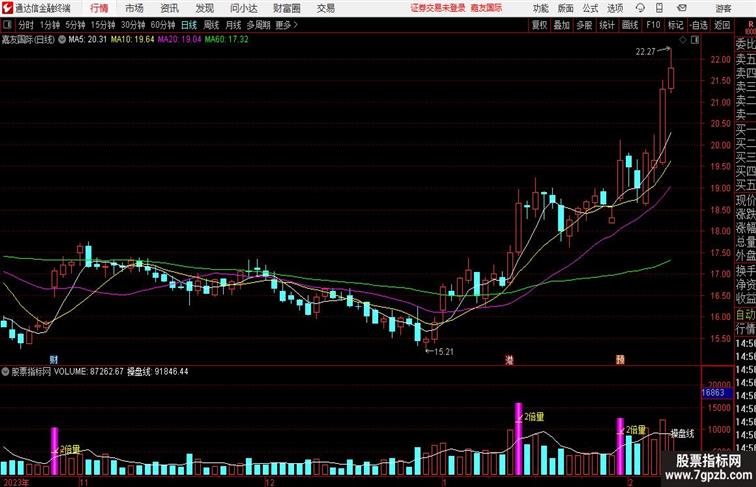Screen dimensions: 756x487
Task: Toggle the left panel layout icon
Action: [7, 25]
